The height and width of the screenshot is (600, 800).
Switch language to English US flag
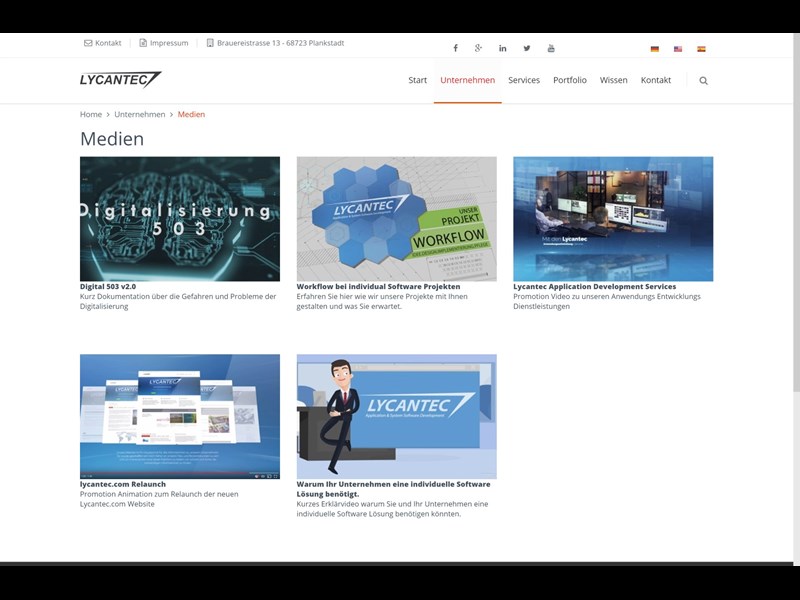(678, 49)
